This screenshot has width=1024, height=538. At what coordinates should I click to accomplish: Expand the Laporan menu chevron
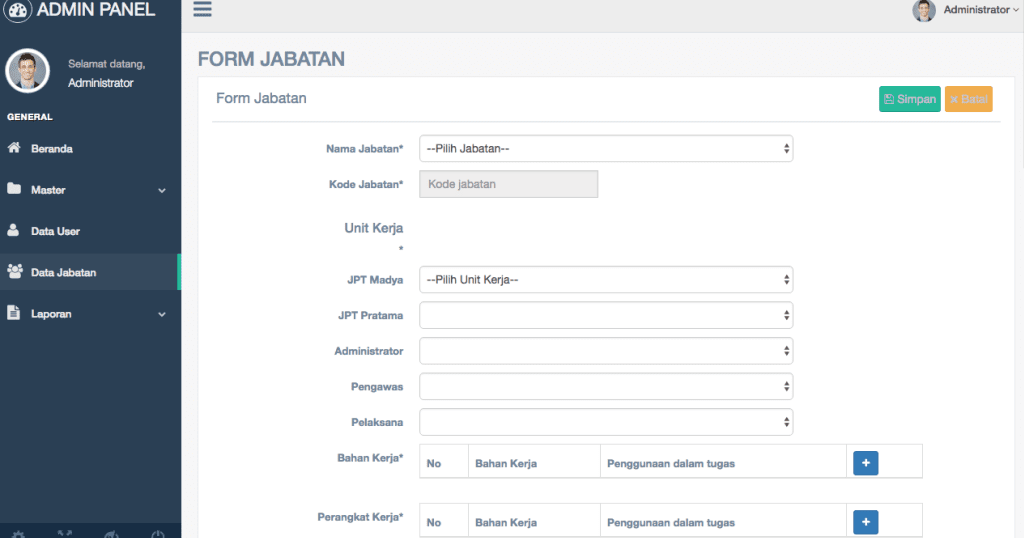(x=162, y=314)
